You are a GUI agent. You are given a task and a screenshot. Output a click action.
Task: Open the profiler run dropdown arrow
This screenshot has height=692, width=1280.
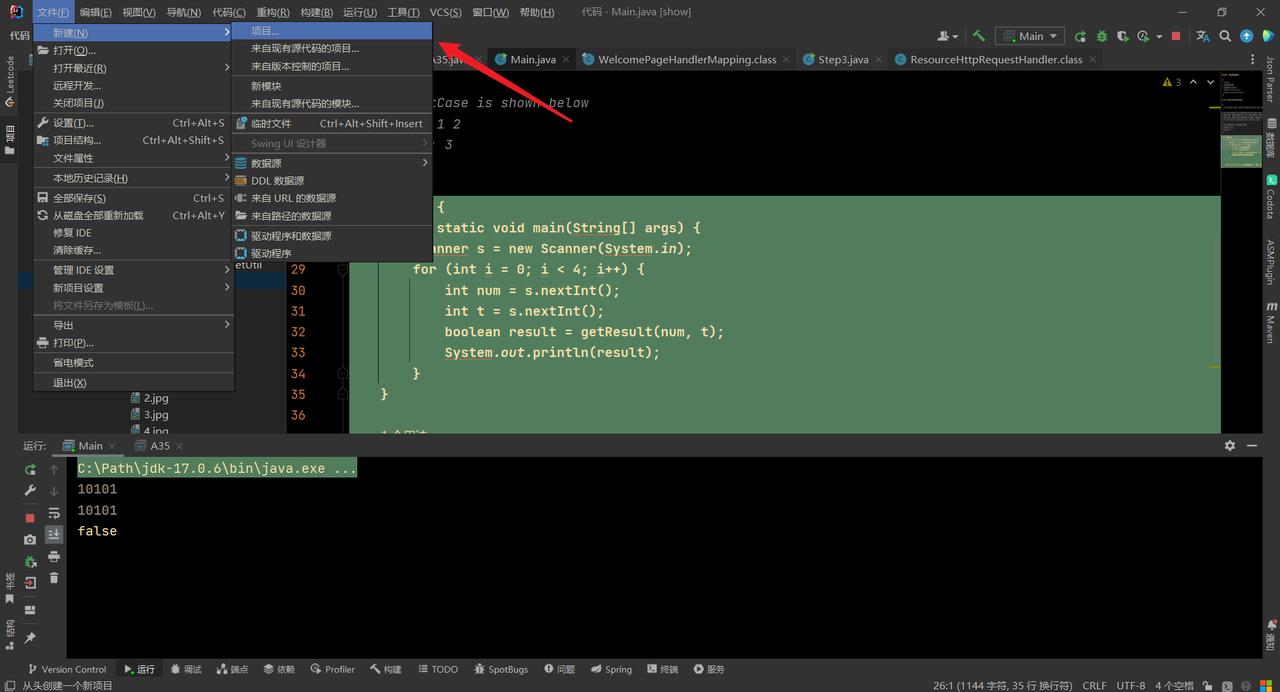point(1159,36)
